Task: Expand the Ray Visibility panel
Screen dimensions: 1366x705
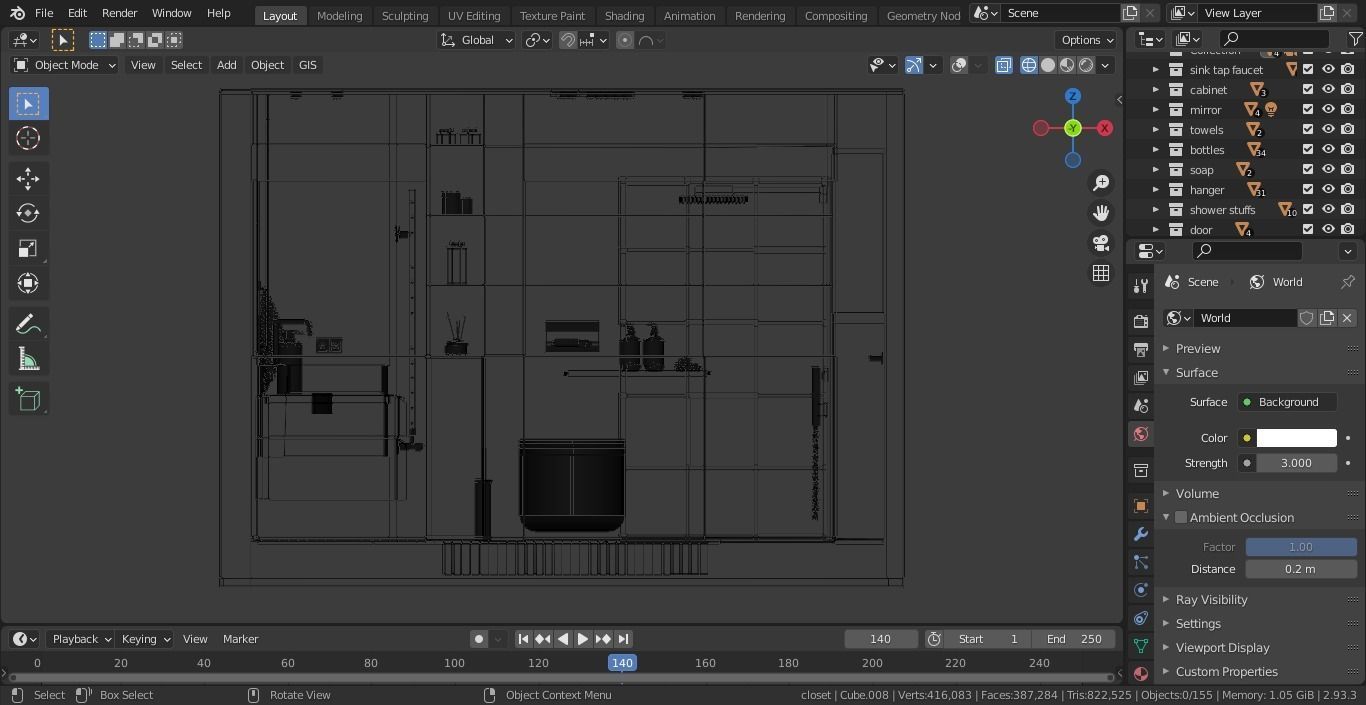Action: (1211, 600)
